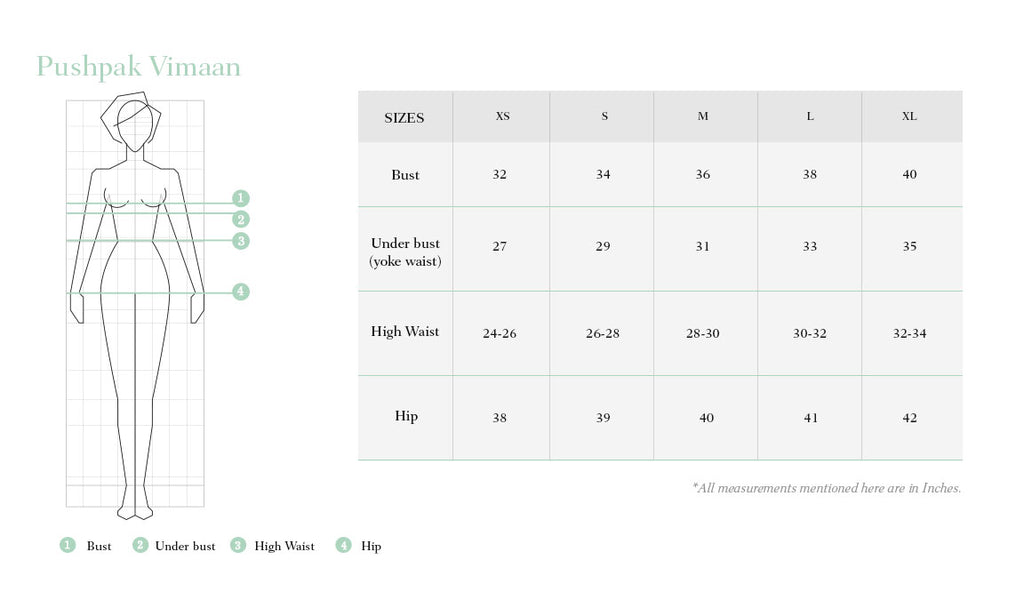
Task: Select the Hip value 42 cell
Action: [x=909, y=418]
